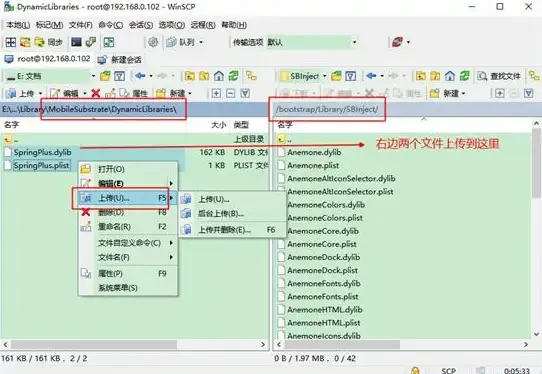Go to local home directory icon
Screen dimensions: 542x374
coord(219,76)
